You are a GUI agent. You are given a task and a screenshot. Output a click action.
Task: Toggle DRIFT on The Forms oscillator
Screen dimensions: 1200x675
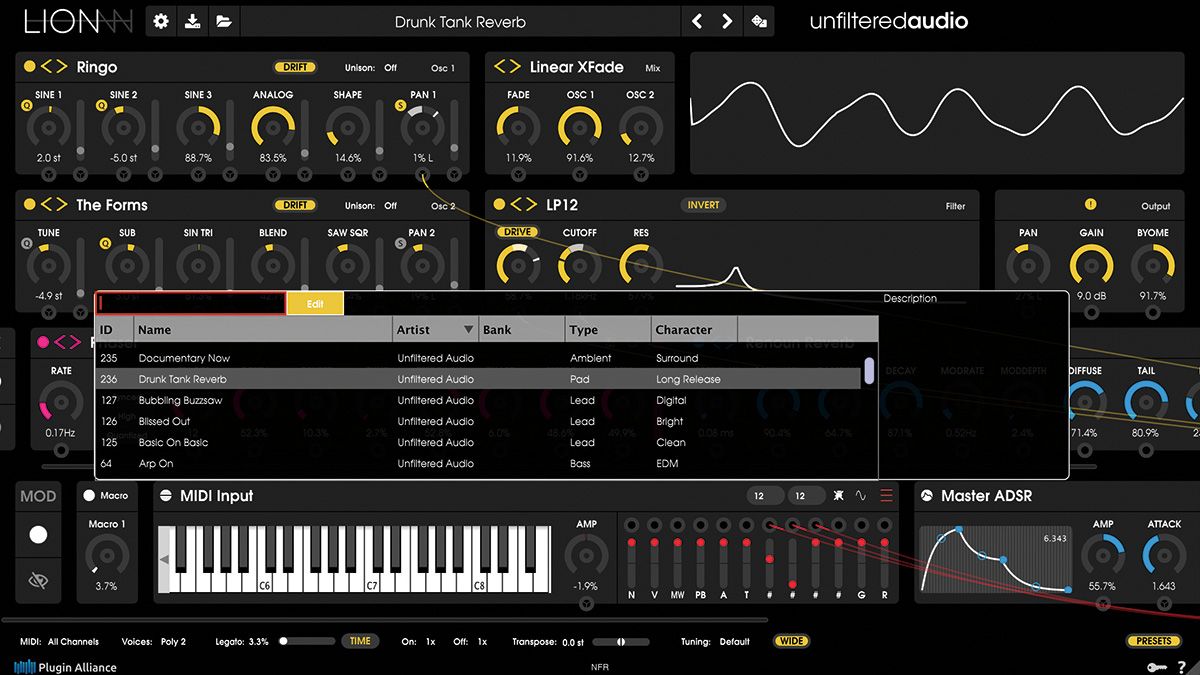click(x=295, y=205)
